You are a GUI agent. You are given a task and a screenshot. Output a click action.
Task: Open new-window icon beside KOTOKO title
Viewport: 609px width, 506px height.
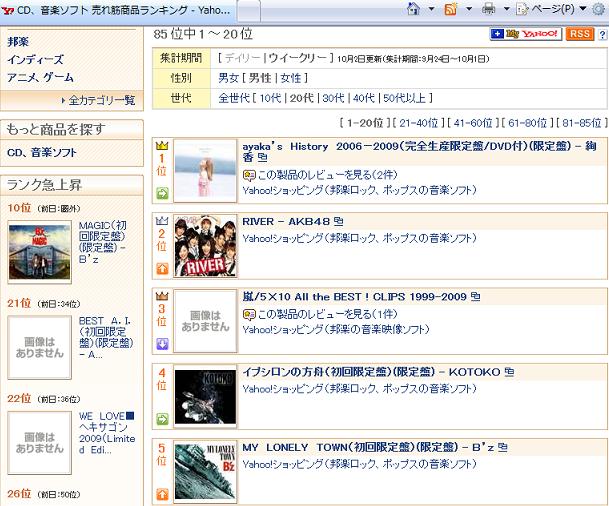509,372
